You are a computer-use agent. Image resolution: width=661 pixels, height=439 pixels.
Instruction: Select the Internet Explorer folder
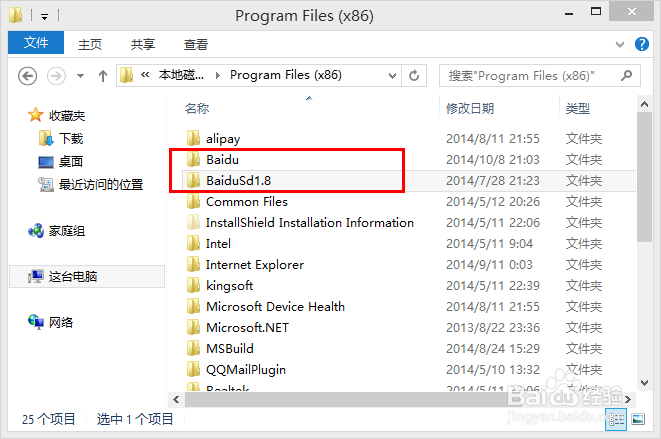coord(254,265)
